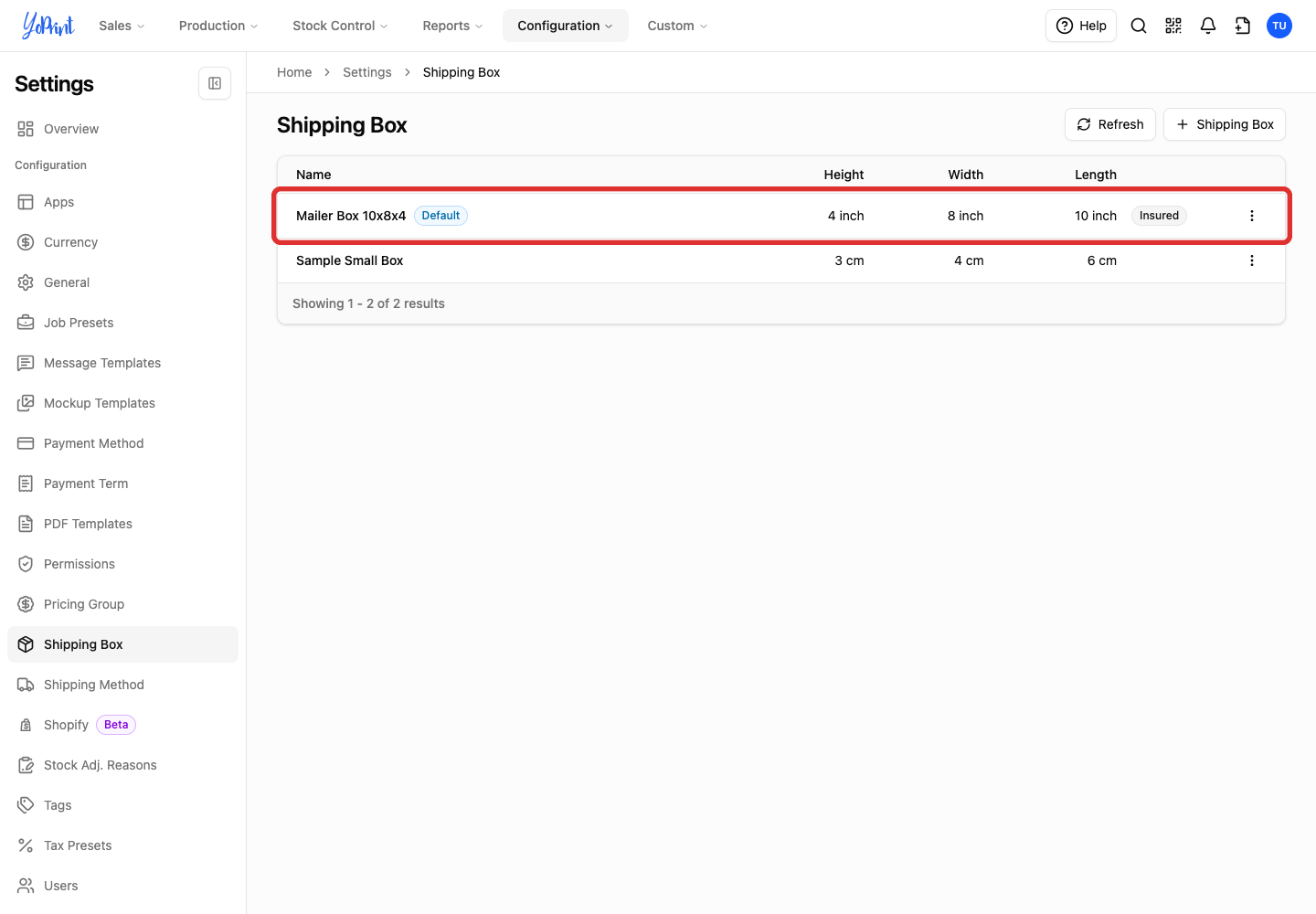Open PDF Templates settings

pyautogui.click(x=122, y=524)
